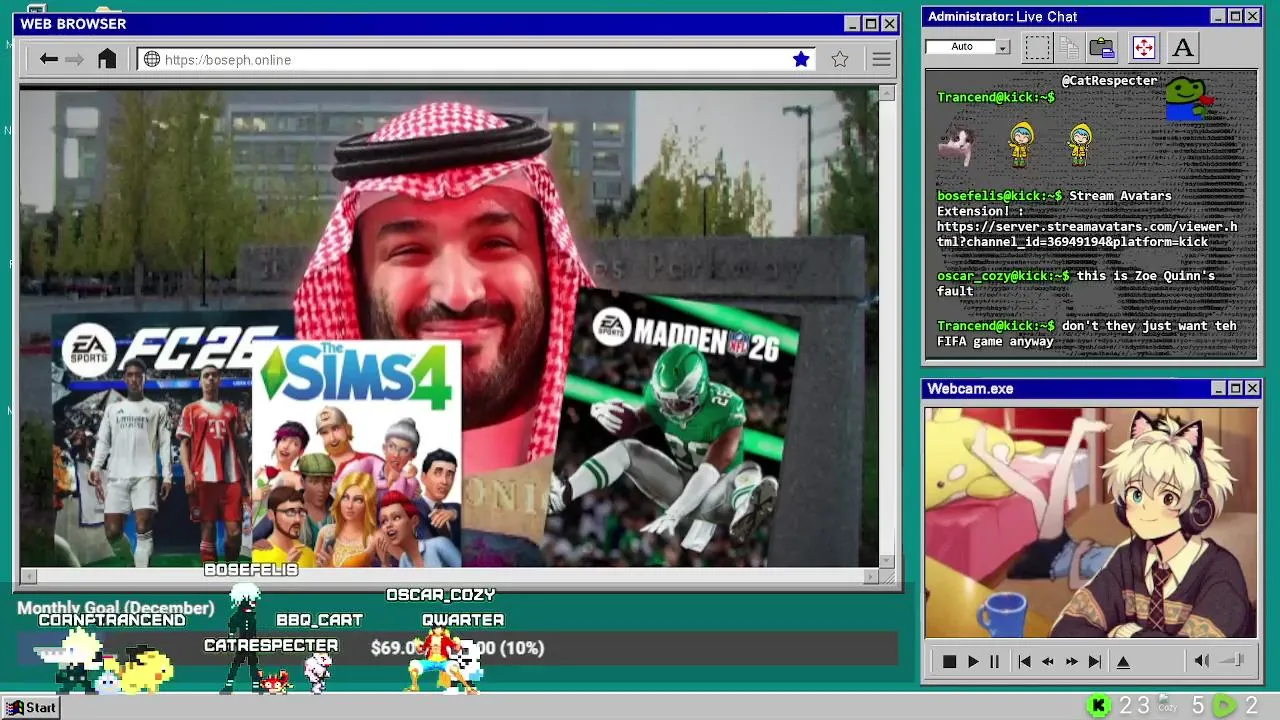Click the 'this is Zoe Quinn's fault' message
The width and height of the screenshot is (1280, 720).
tap(1076, 283)
